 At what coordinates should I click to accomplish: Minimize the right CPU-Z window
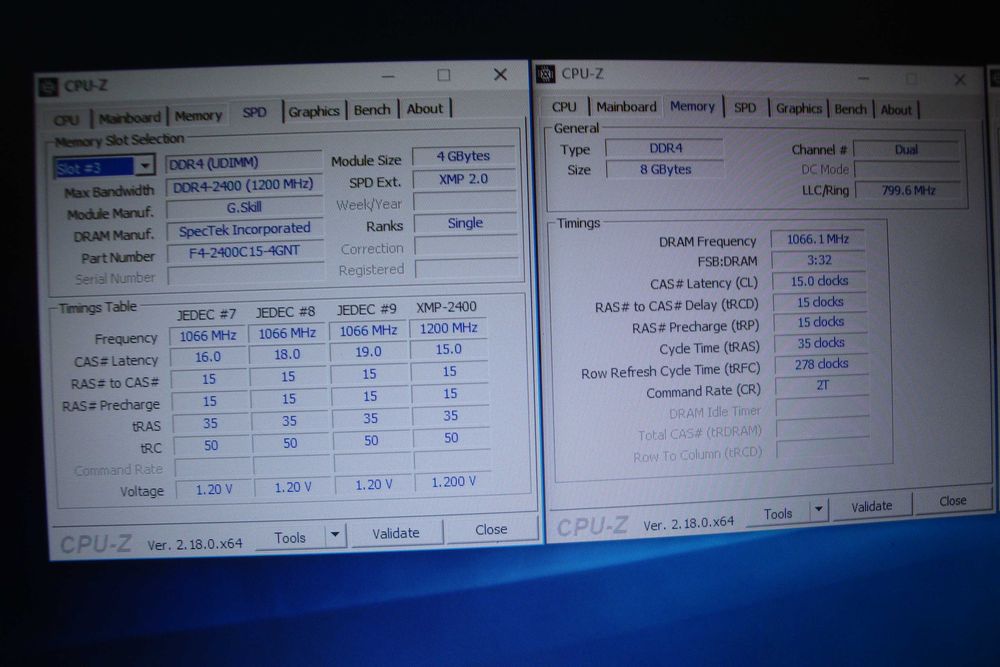pyautogui.click(x=864, y=78)
